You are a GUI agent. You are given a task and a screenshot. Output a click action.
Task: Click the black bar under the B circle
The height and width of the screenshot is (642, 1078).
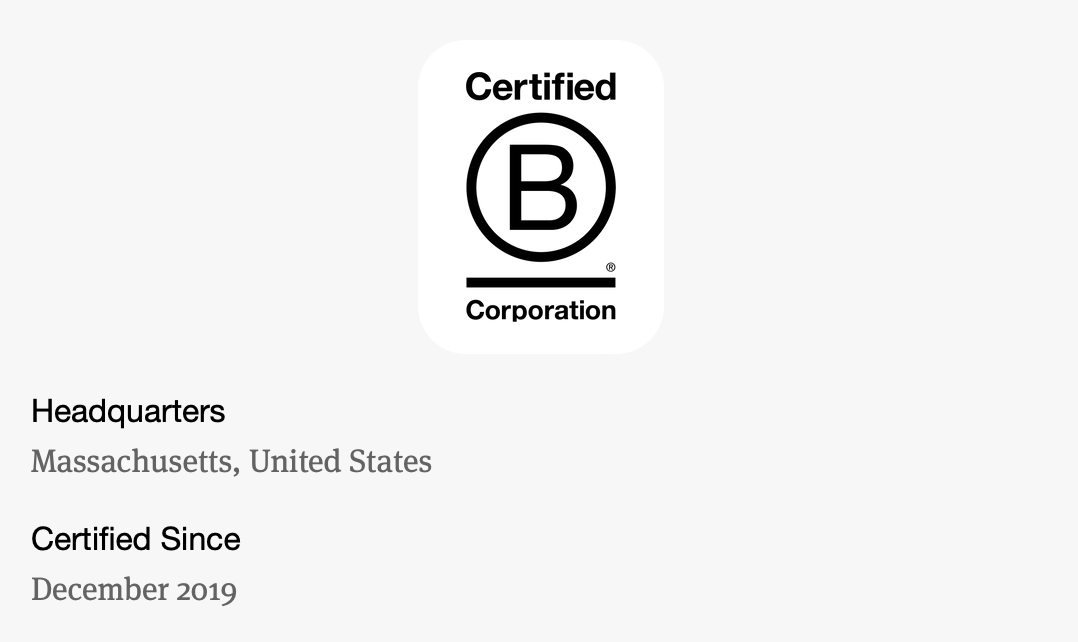tap(540, 282)
